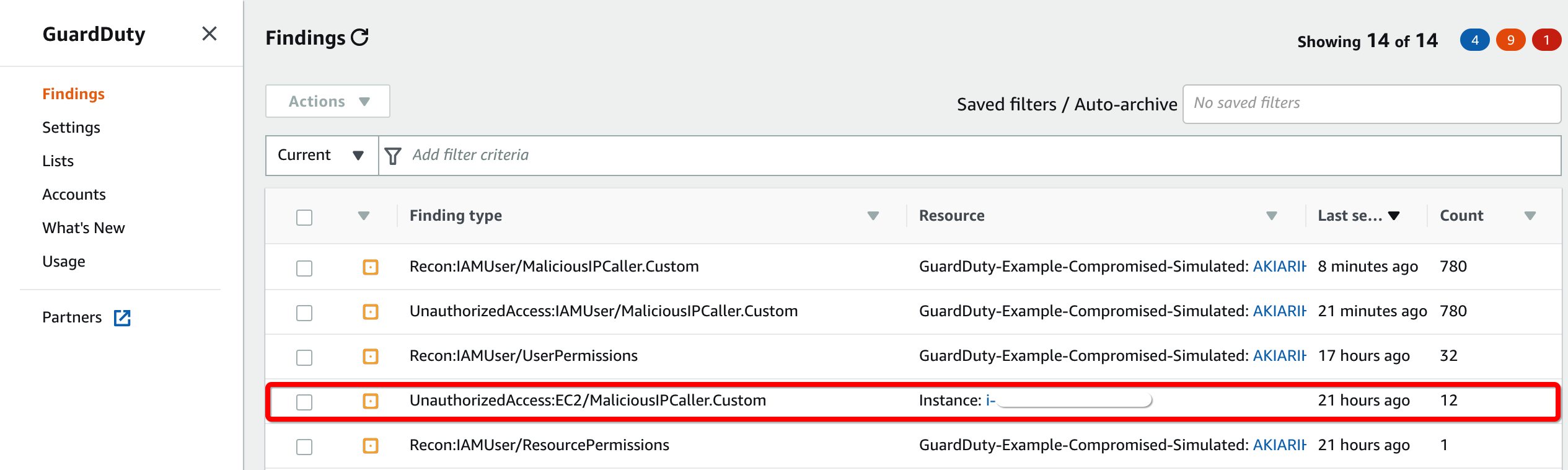Click the '8 minutes ago' last seen cell
Image resolution: width=1568 pixels, height=470 pixels.
click(1368, 266)
